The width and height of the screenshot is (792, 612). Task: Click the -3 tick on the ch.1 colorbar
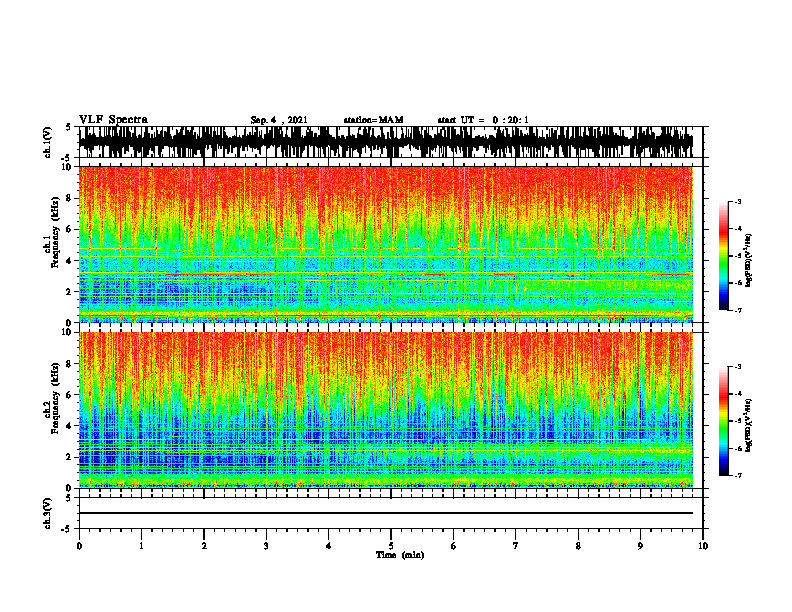pos(737,201)
